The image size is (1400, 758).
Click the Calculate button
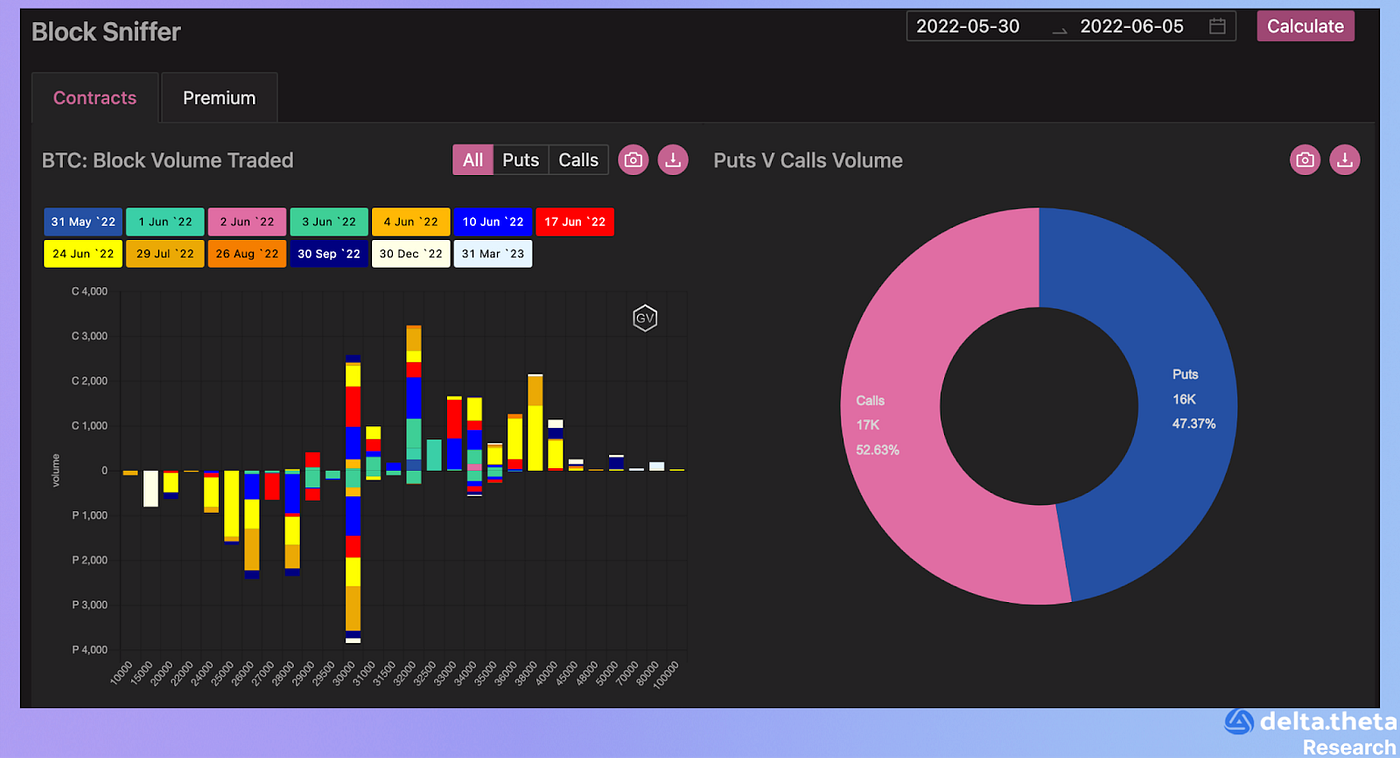pos(1305,27)
